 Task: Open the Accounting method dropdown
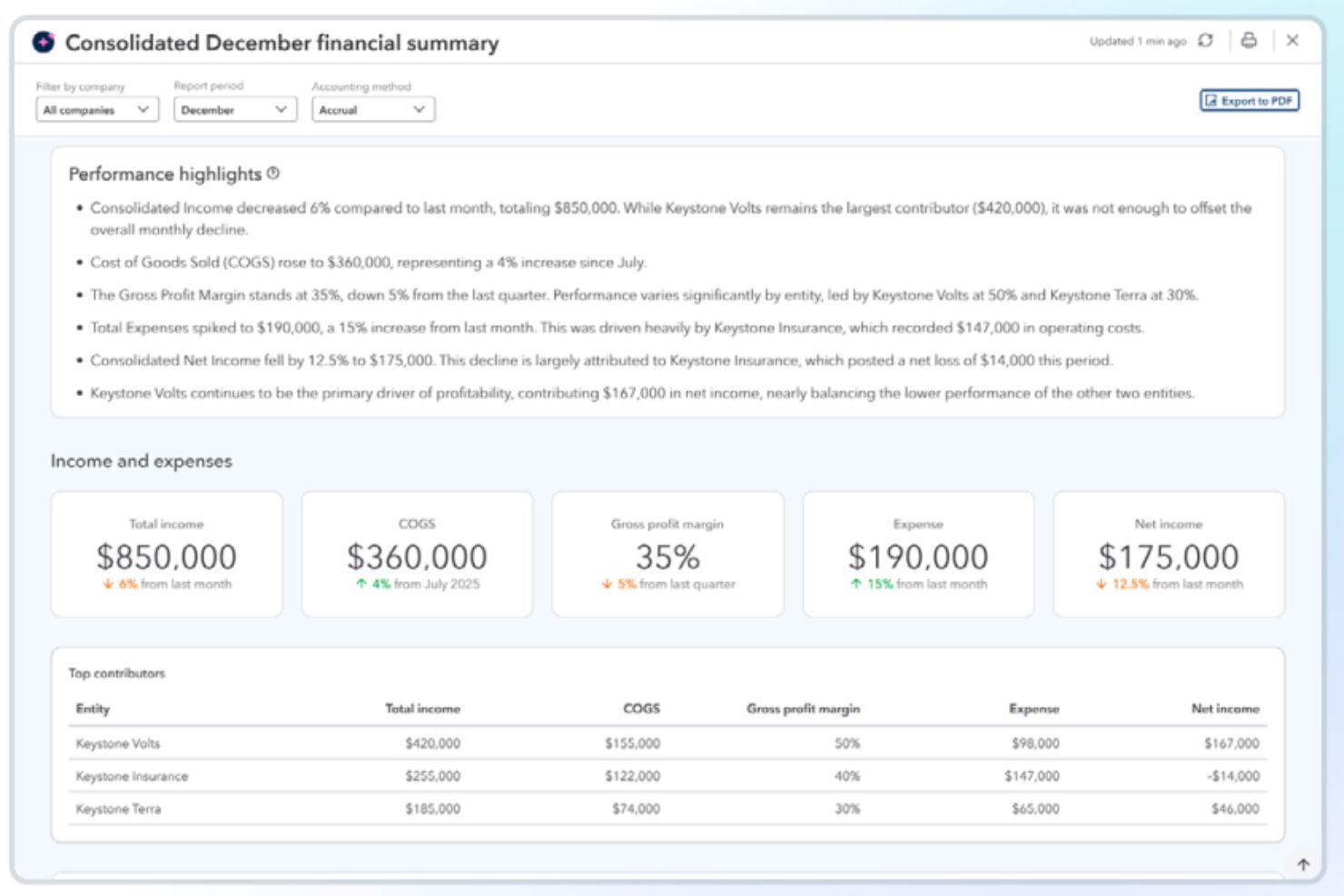(372, 109)
